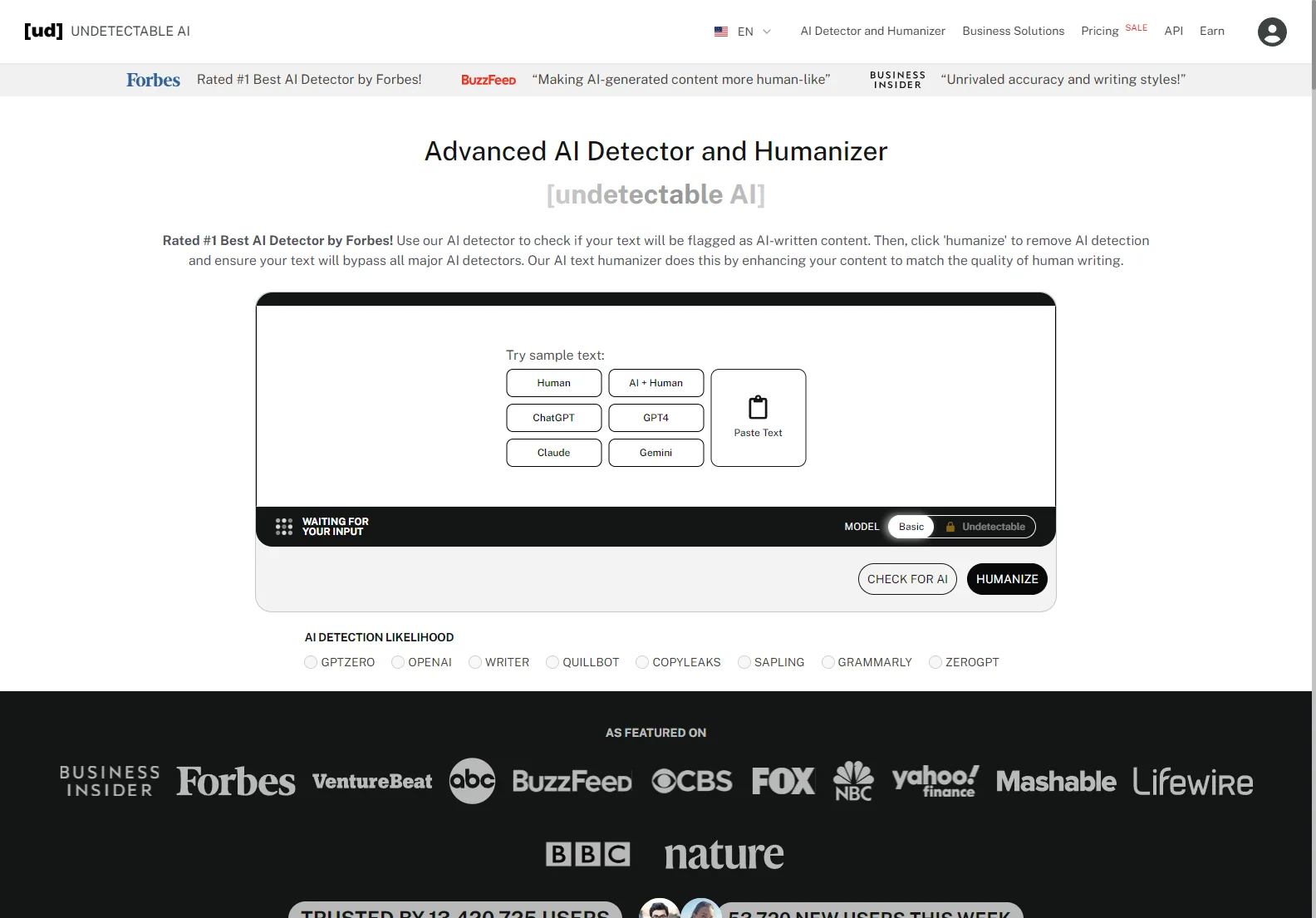Viewport: 1316px width, 918px height.
Task: Open the user account avatar icon
Action: click(1272, 32)
